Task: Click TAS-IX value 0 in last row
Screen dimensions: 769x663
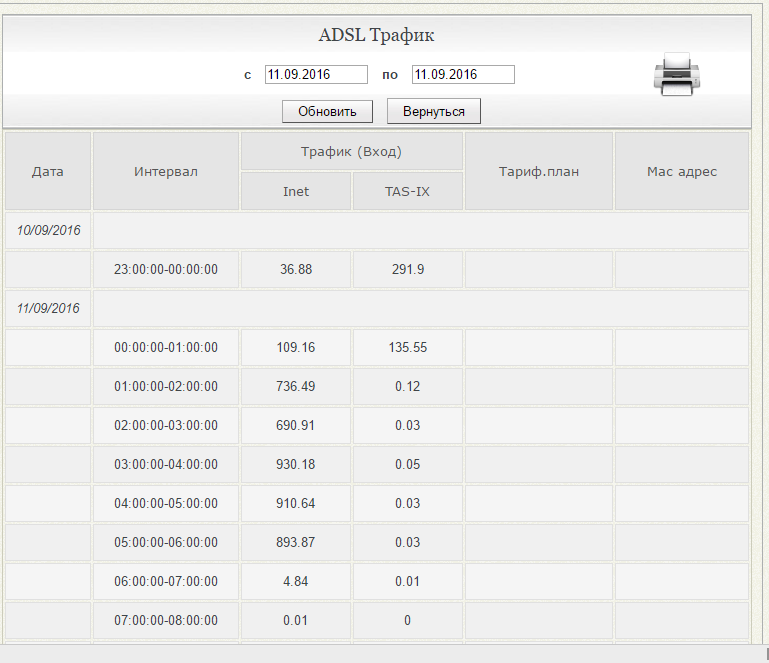Action: pos(408,620)
